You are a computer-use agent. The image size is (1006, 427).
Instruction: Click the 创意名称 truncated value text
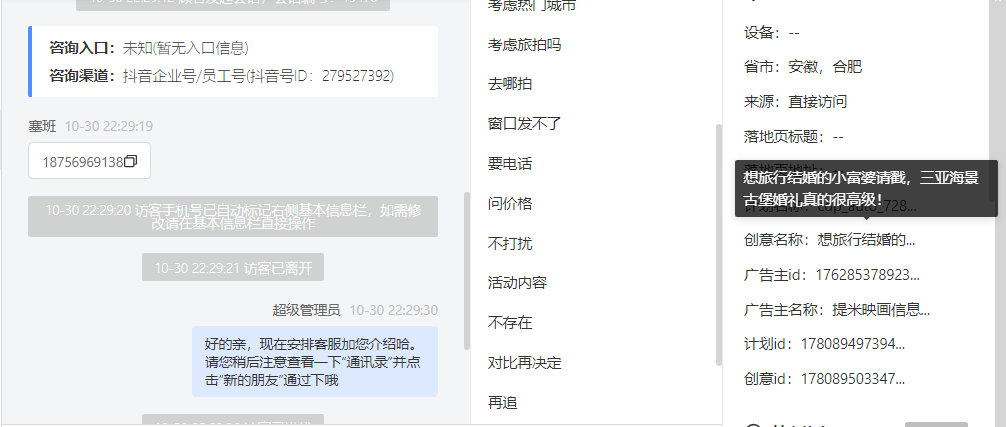pos(866,240)
